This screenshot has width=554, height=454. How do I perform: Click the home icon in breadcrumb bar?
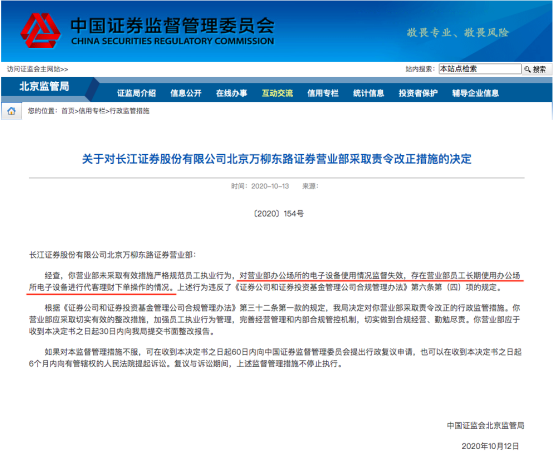coord(11,111)
